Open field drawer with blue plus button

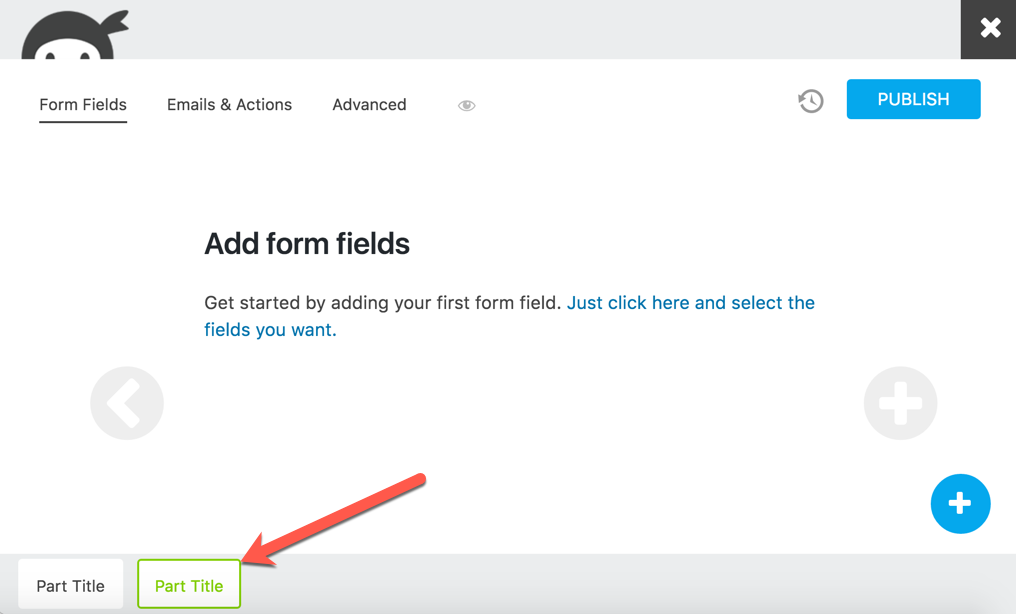[960, 503]
